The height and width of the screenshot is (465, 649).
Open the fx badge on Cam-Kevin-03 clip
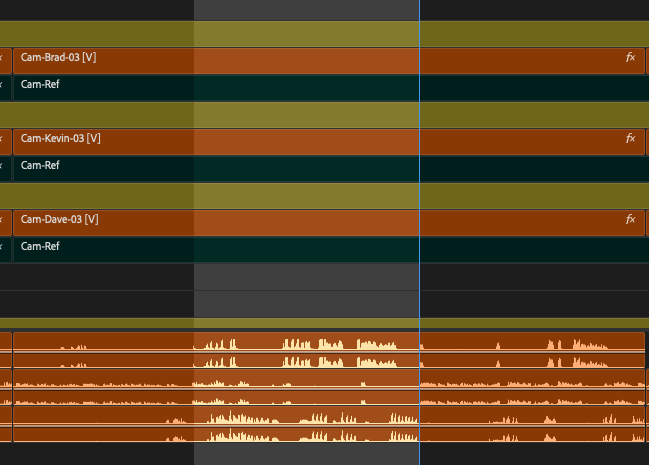(630, 139)
